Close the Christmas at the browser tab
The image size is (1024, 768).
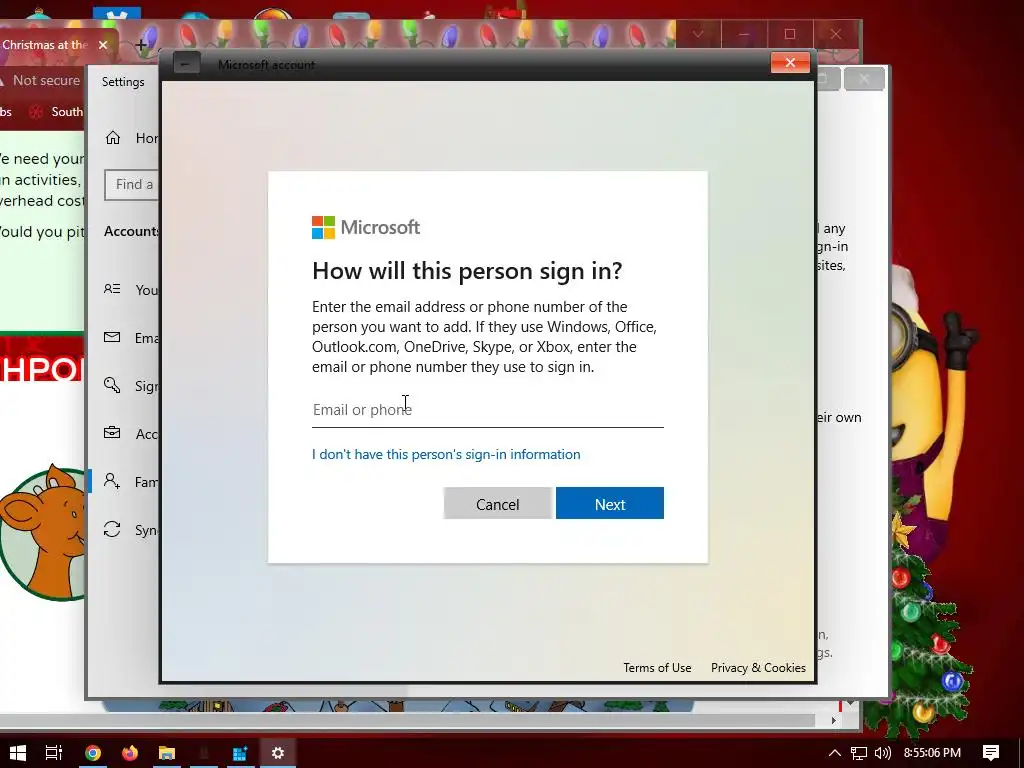[103, 44]
